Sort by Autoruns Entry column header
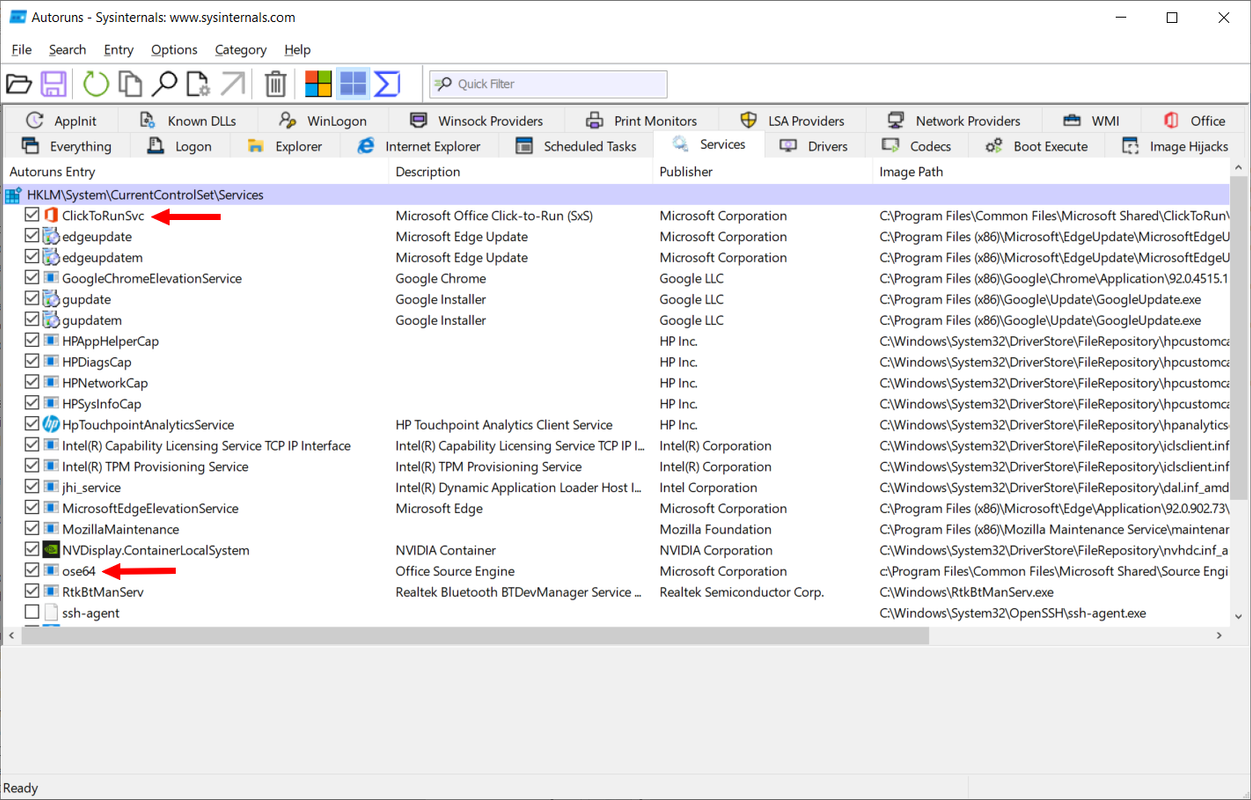 pos(196,172)
